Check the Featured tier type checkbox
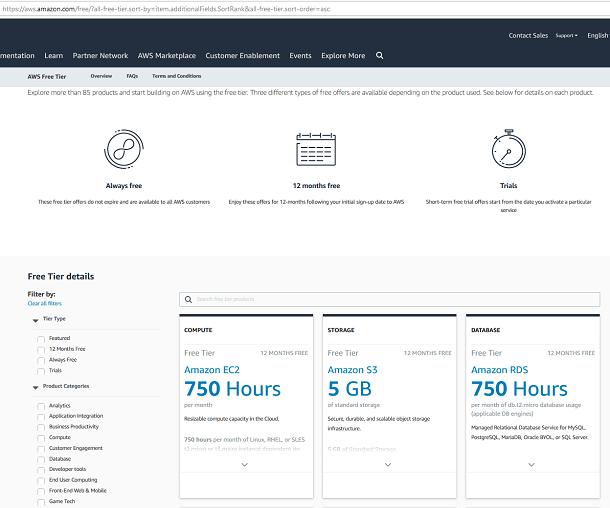This screenshot has width=610, height=508. pyautogui.click(x=41, y=339)
